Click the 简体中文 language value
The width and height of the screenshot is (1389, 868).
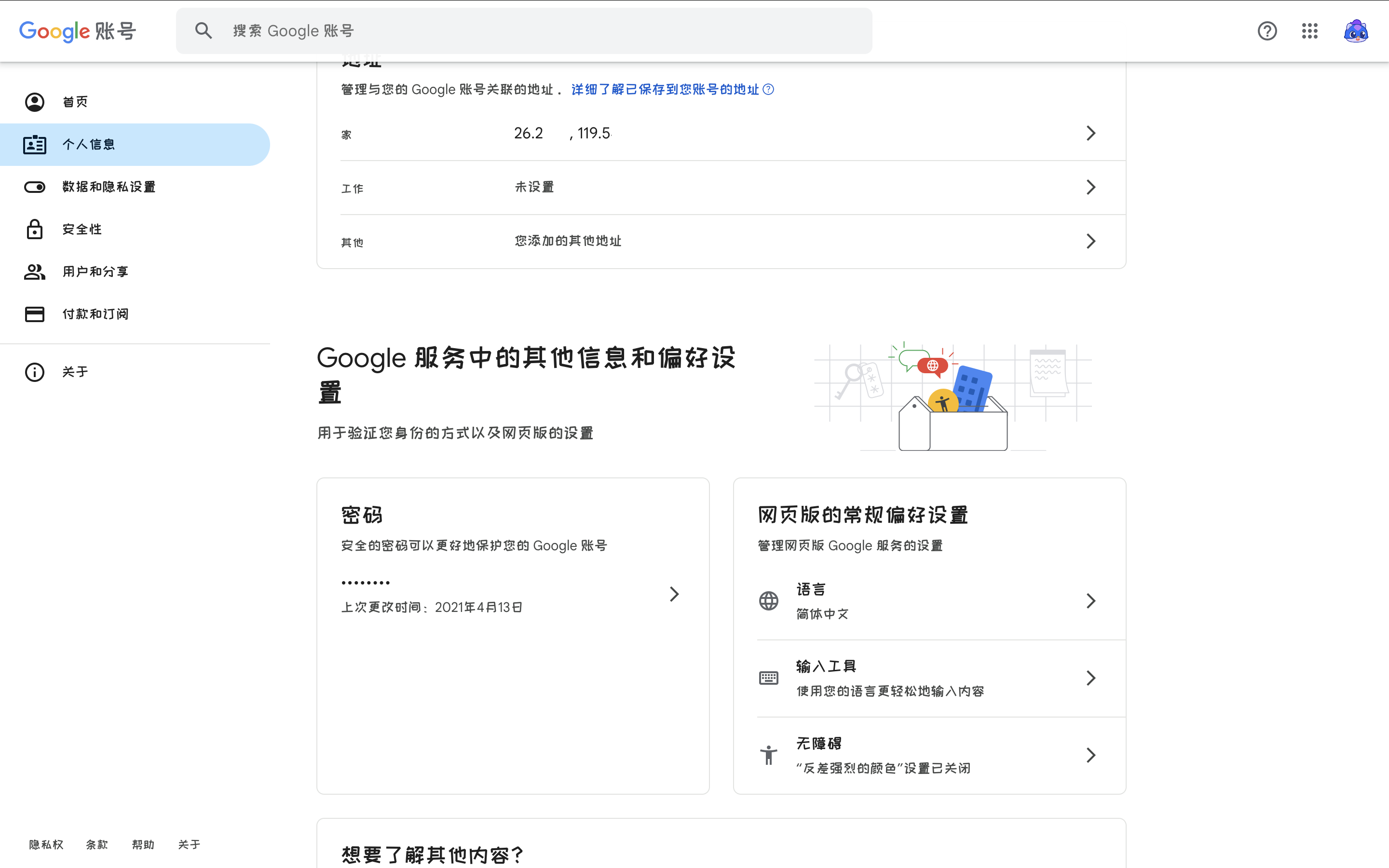tap(822, 614)
